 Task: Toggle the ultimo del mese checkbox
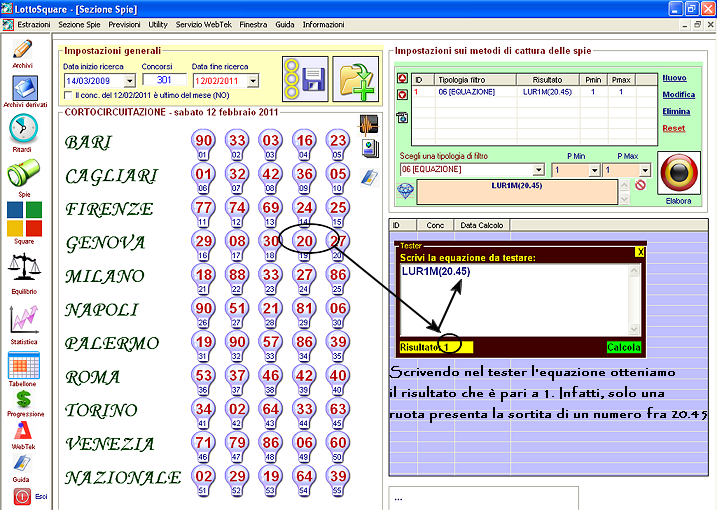(x=68, y=95)
